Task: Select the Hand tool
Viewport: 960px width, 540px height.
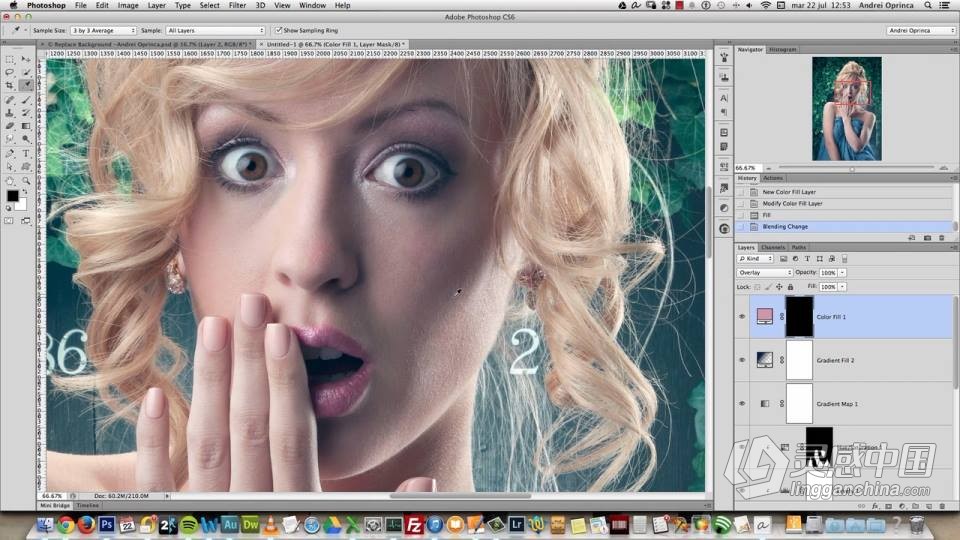Action: click(10, 181)
